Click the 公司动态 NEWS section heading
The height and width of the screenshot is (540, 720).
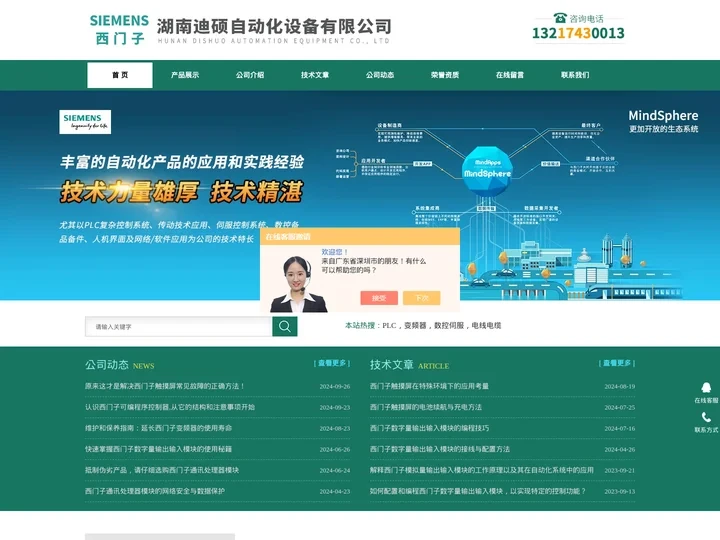pos(119,365)
